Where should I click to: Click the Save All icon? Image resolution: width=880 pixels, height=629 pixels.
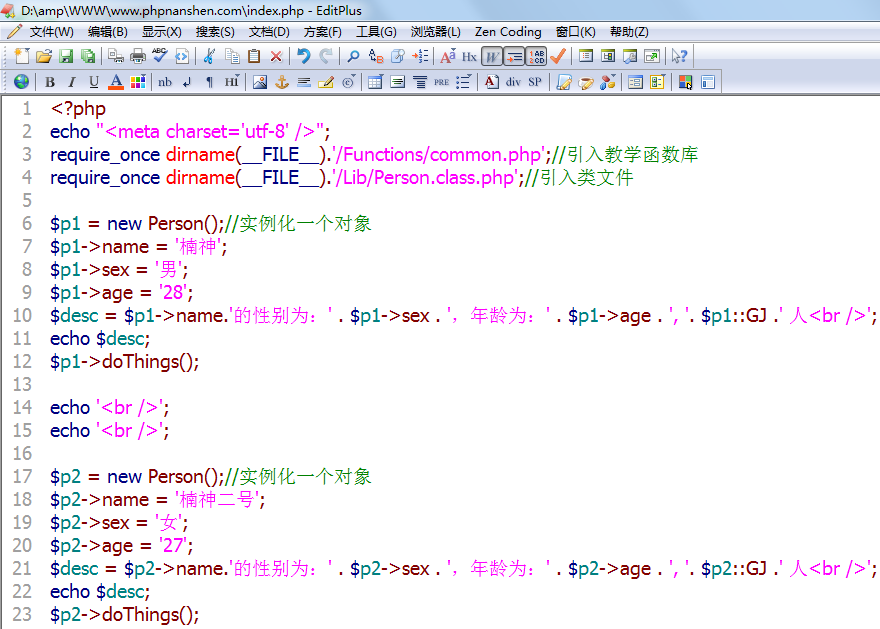tap(88, 56)
